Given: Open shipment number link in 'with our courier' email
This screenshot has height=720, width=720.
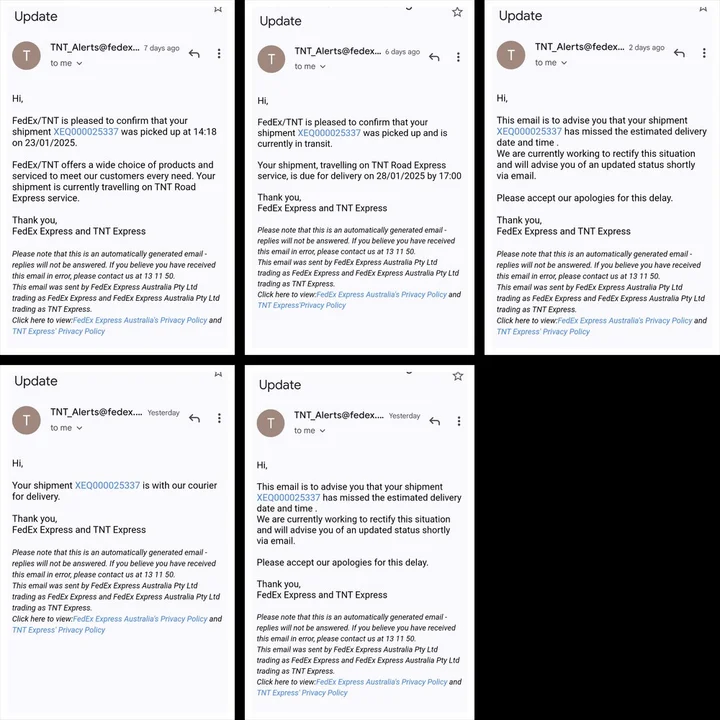Looking at the screenshot, I should [107, 485].
